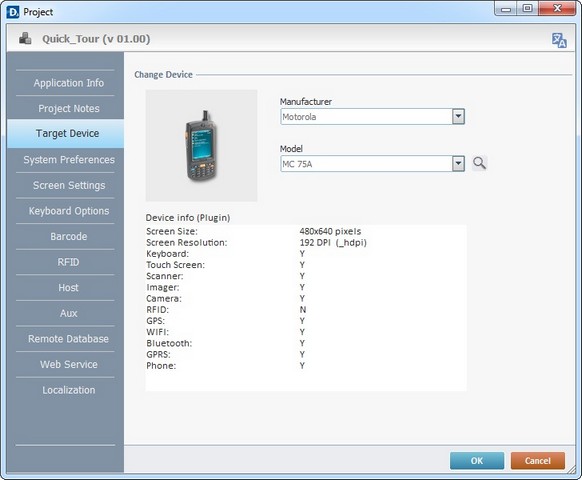Select System Preferences in sidebar

click(x=69, y=160)
